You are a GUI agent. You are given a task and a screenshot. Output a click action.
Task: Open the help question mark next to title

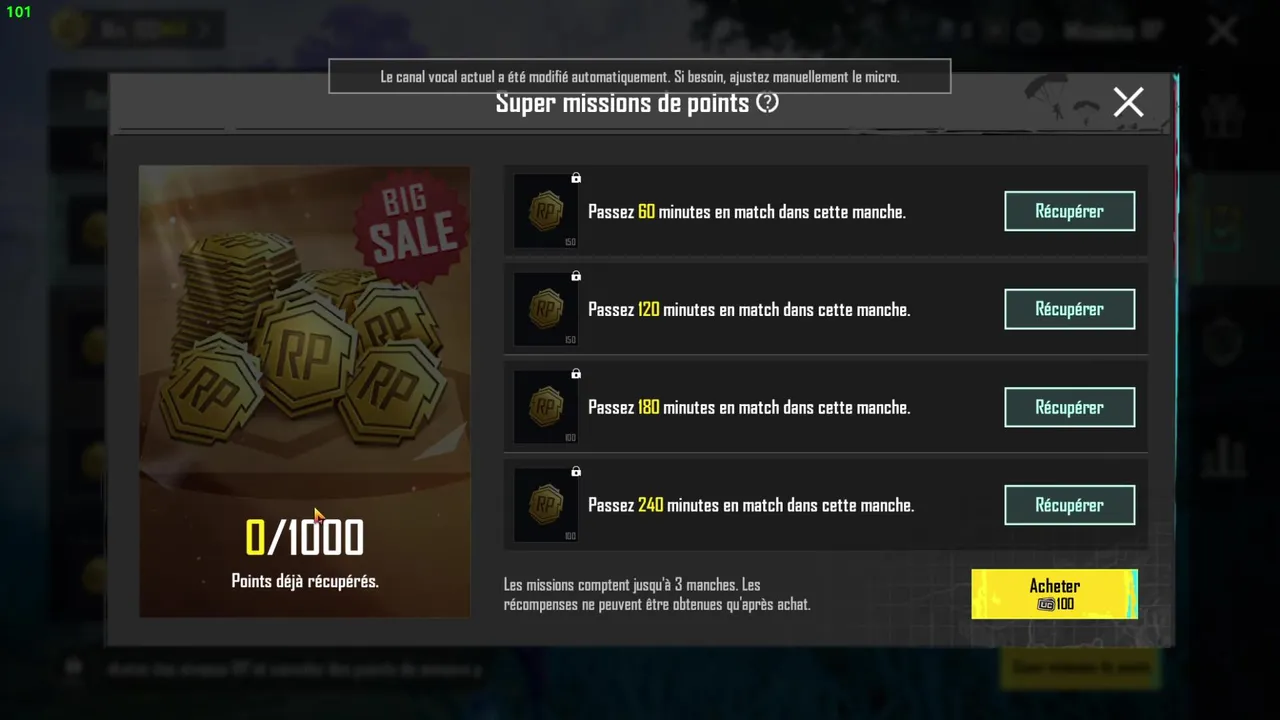point(767,102)
